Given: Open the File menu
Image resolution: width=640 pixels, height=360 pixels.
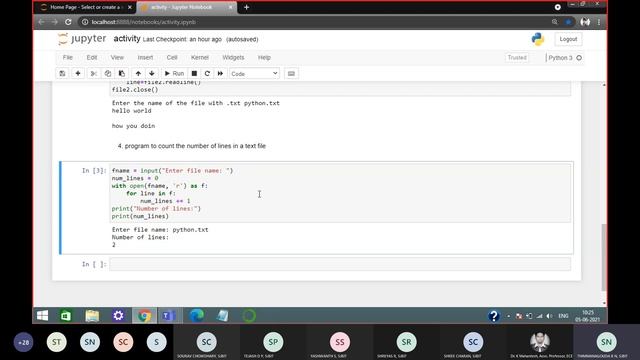Looking at the screenshot, I should [68, 58].
